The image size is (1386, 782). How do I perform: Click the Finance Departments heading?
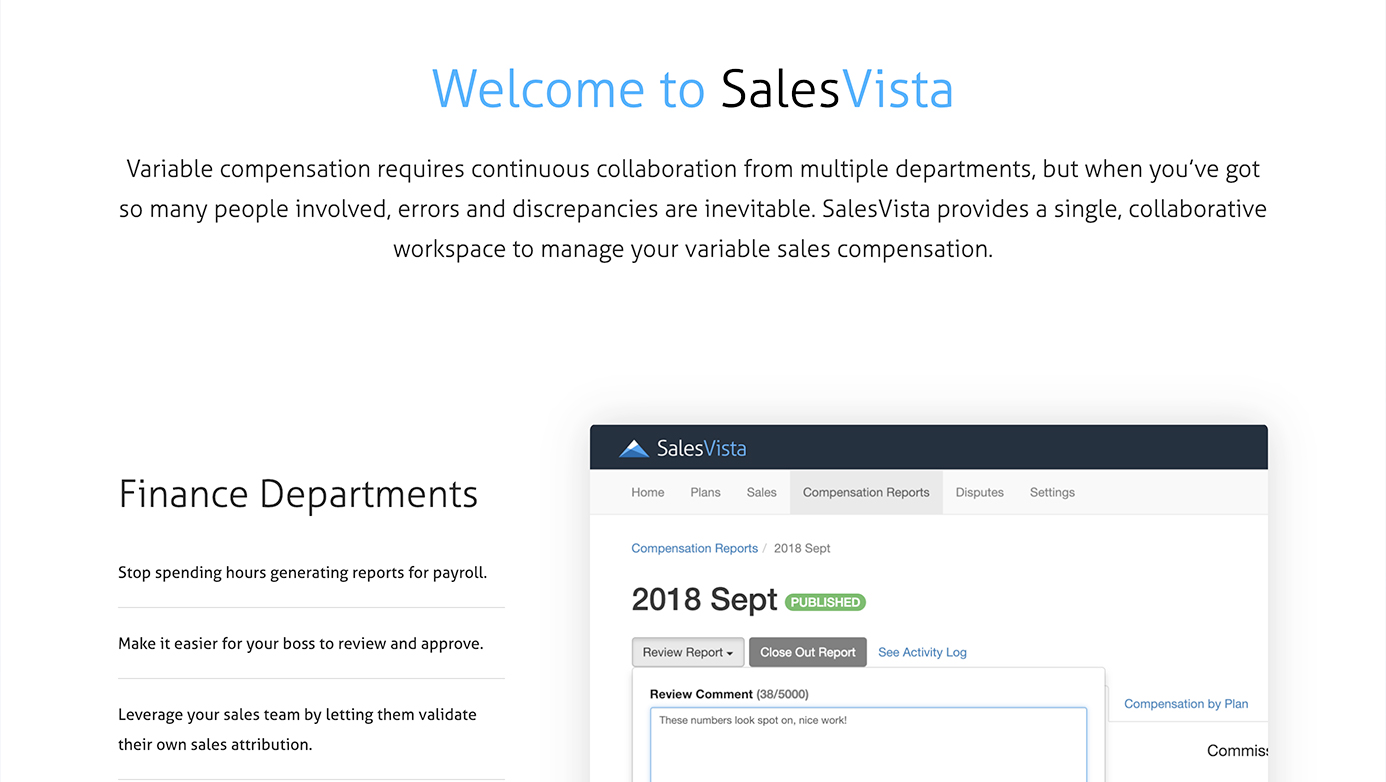click(x=298, y=494)
